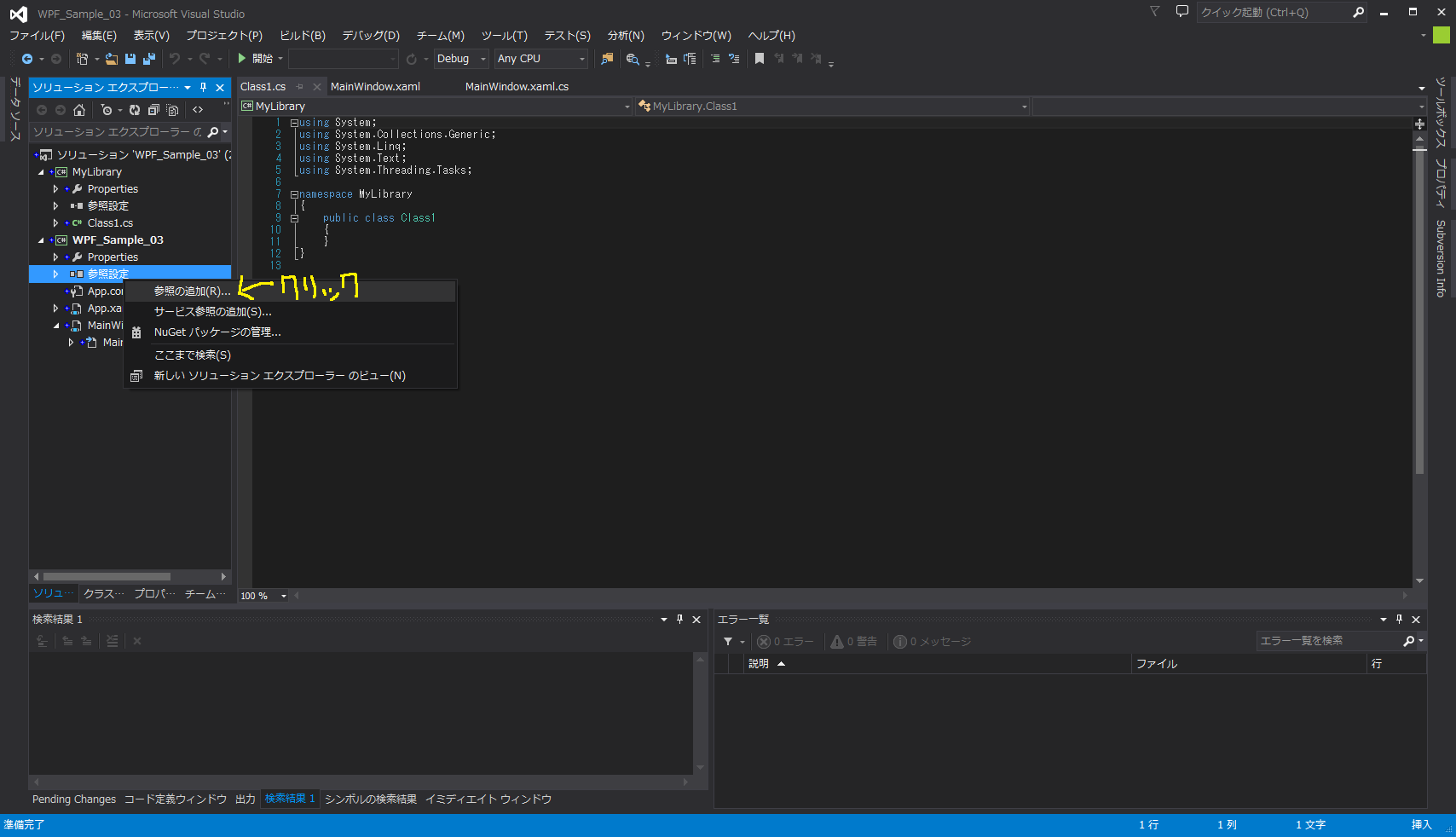Open デバッグ(D) menu
The image size is (1456, 837).
[x=371, y=36]
